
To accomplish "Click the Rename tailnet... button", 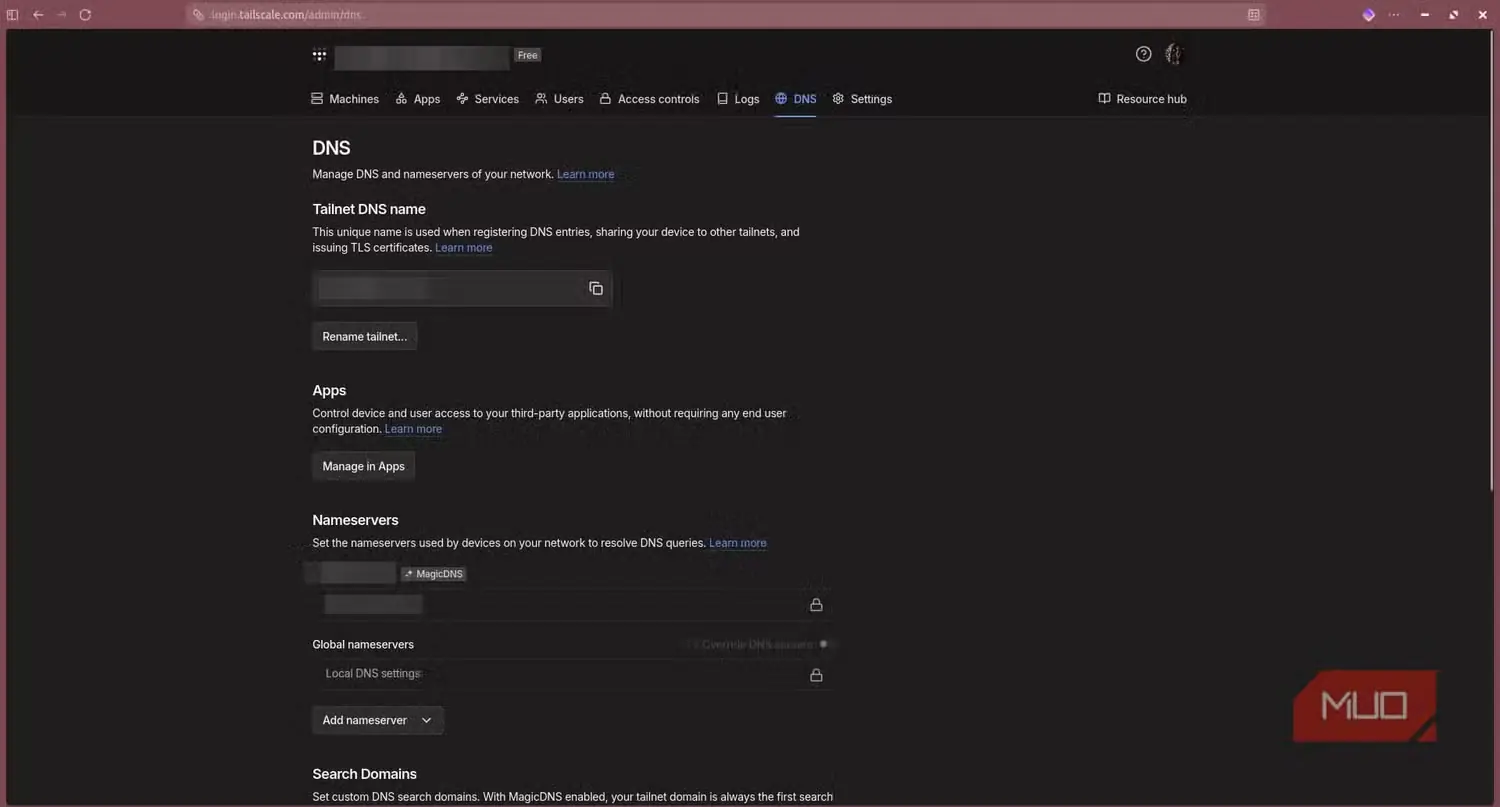I will pyautogui.click(x=364, y=337).
